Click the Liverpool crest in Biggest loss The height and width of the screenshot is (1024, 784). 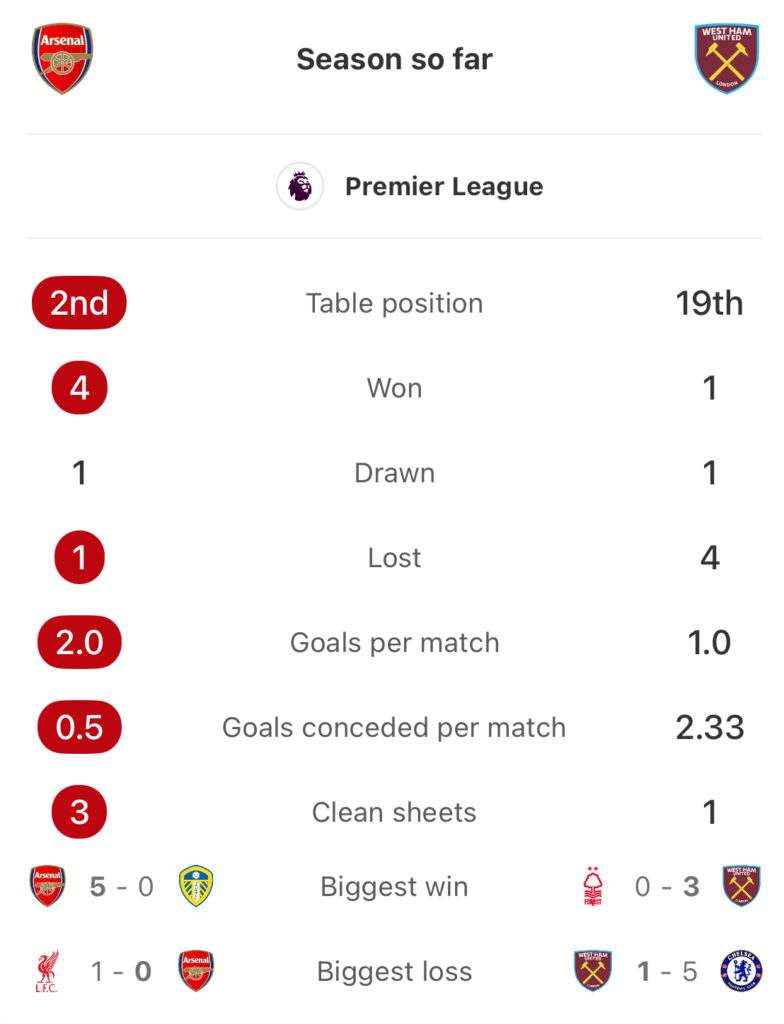[x=47, y=971]
